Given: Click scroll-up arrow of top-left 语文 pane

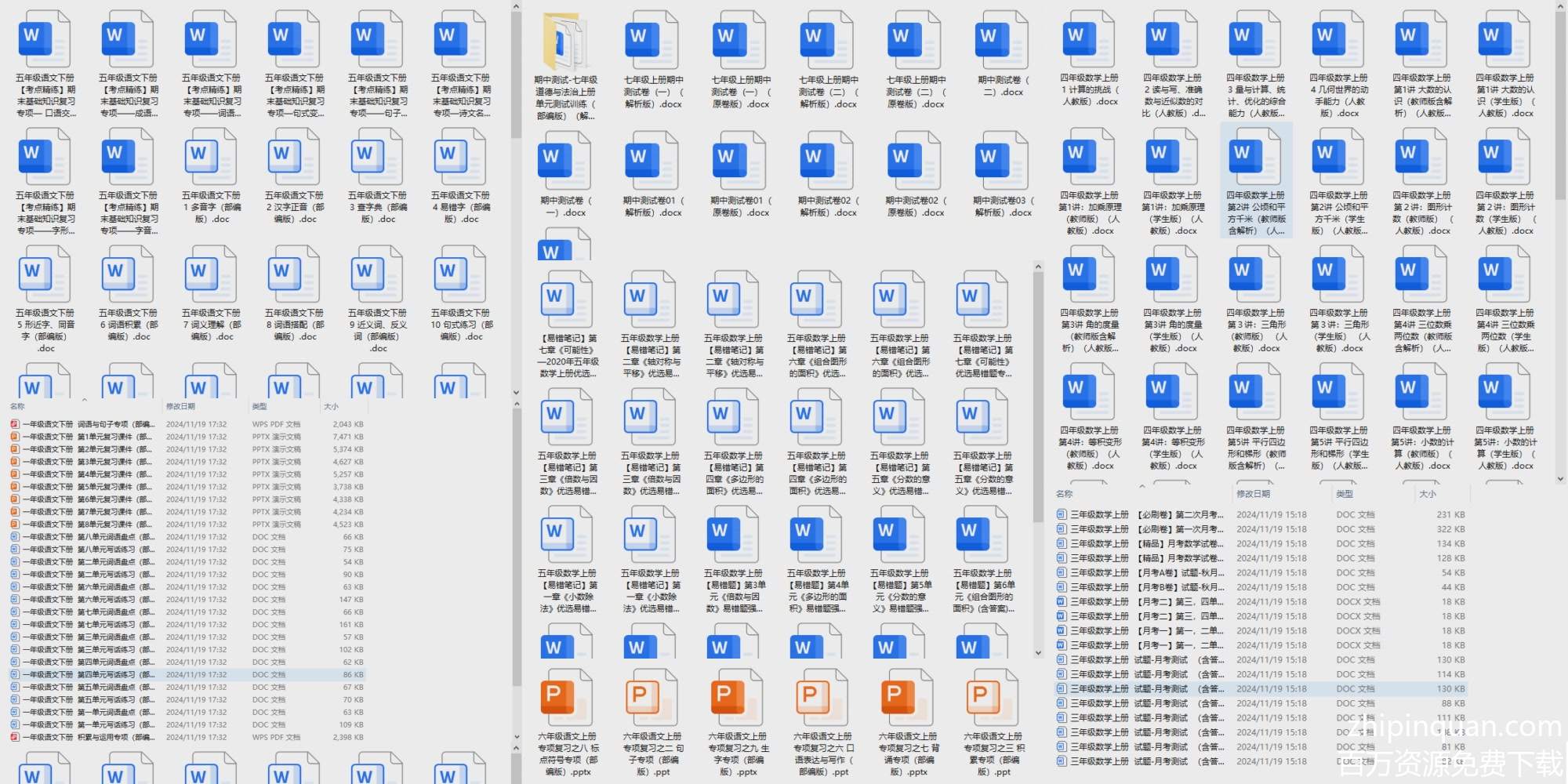Looking at the screenshot, I should pos(516,7).
